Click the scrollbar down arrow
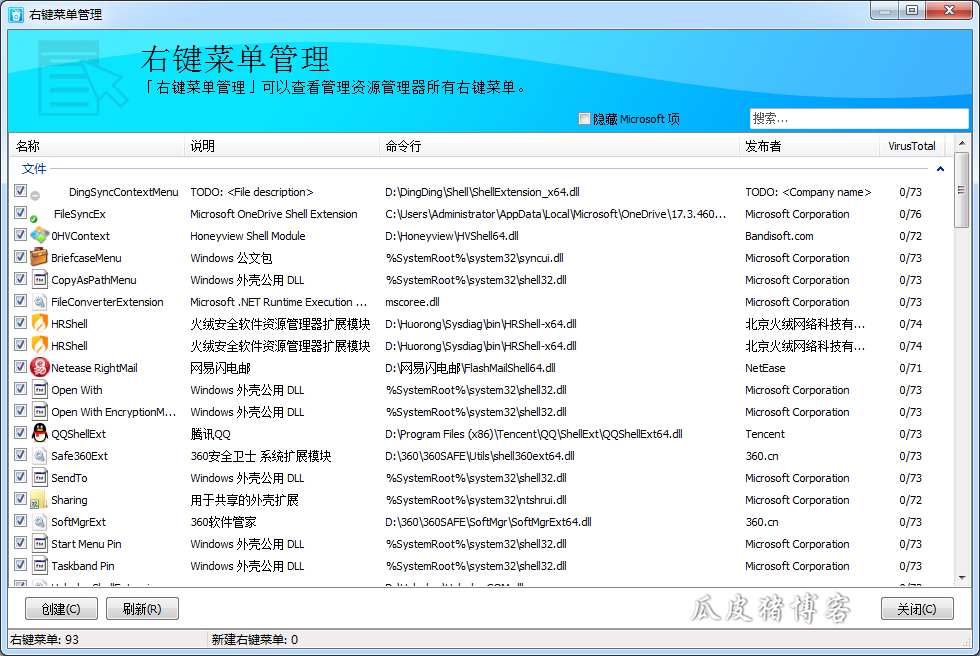This screenshot has width=980, height=656. pos(962,579)
